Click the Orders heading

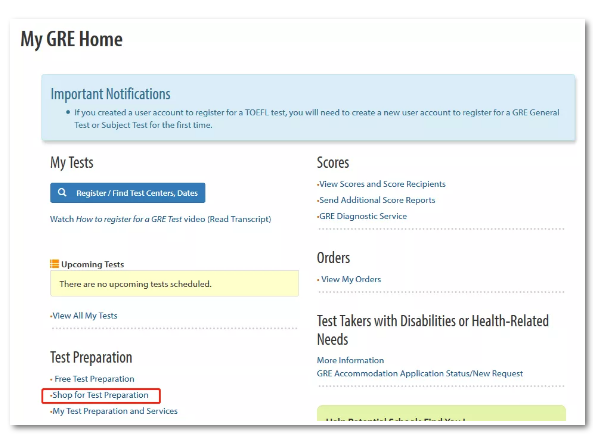tap(333, 258)
